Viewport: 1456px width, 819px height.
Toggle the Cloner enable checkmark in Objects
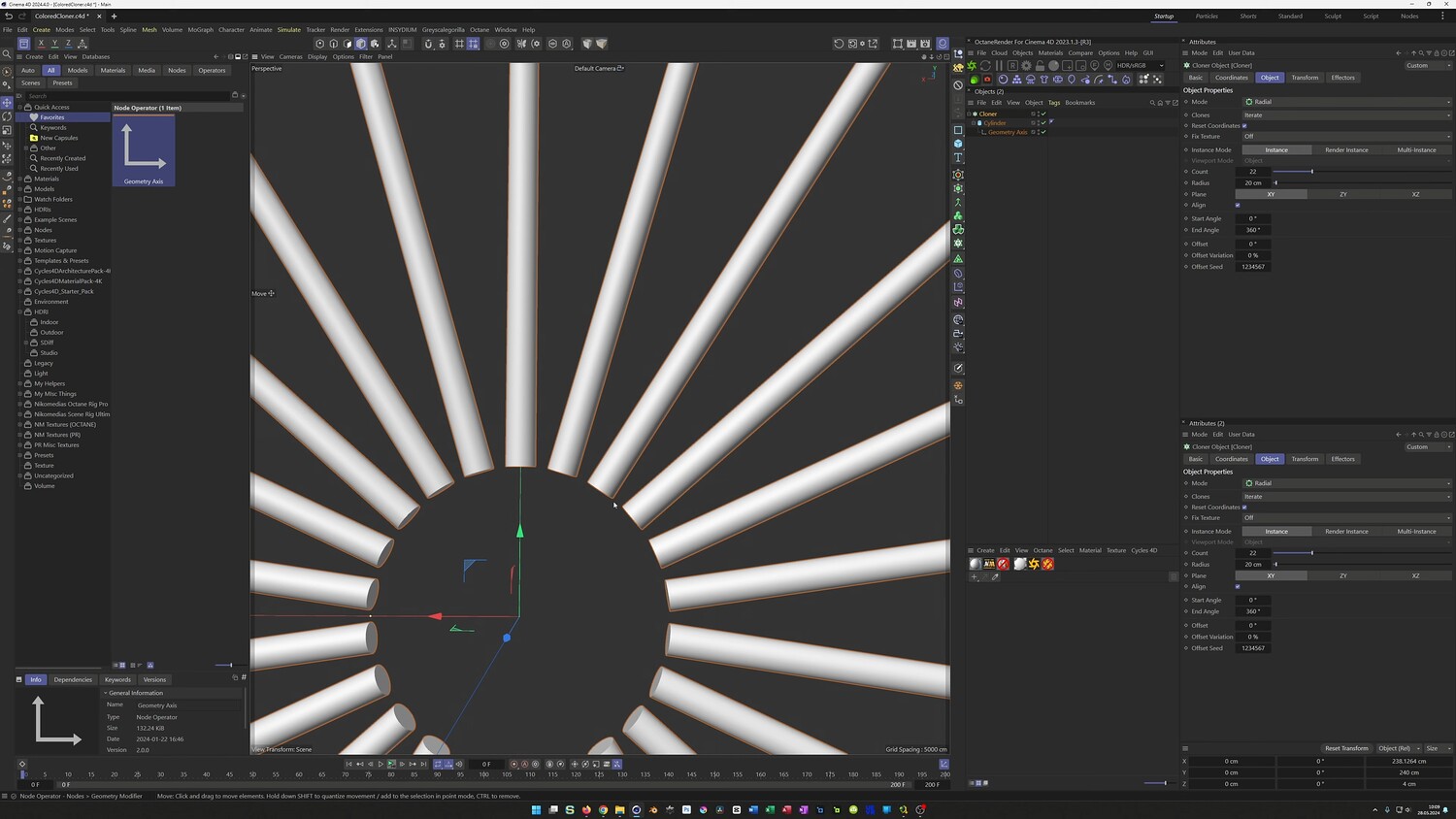tap(1043, 114)
